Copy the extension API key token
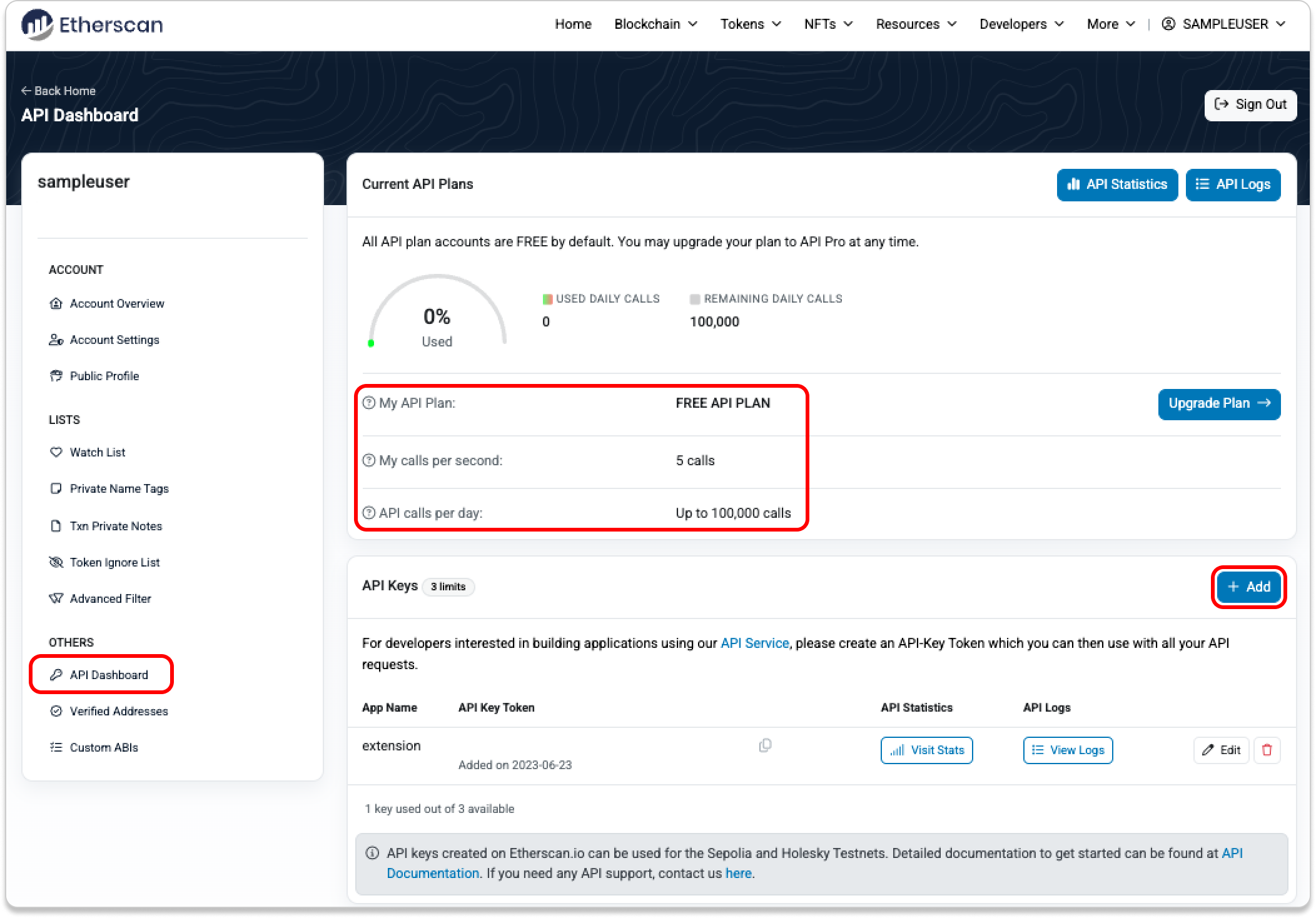Viewport: 1316px width, 918px height. (765, 745)
